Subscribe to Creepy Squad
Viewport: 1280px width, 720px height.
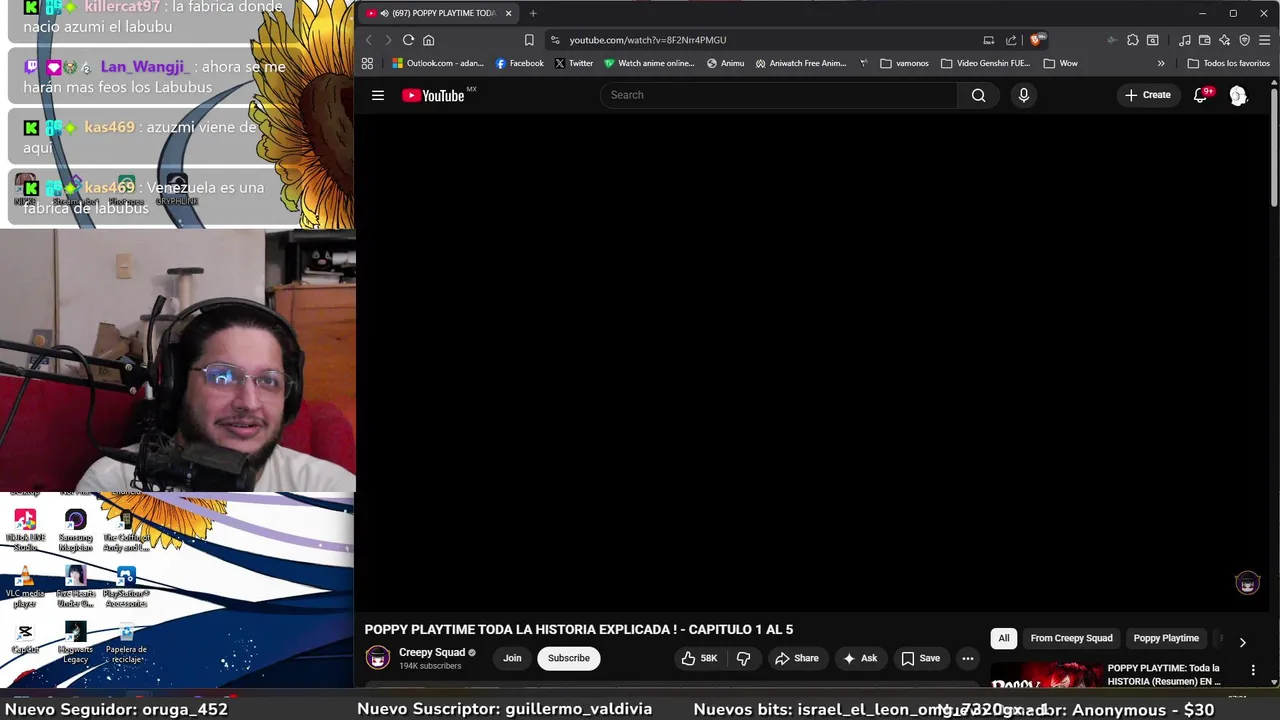pyautogui.click(x=568, y=658)
